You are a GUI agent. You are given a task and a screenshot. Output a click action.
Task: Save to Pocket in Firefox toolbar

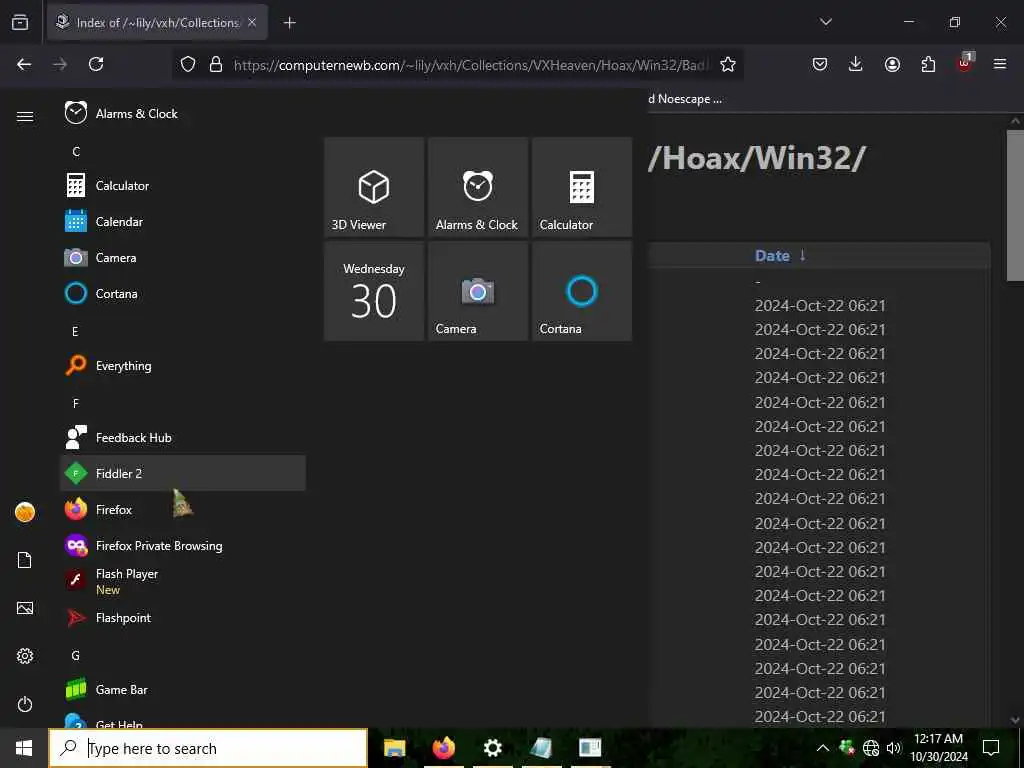pyautogui.click(x=820, y=64)
